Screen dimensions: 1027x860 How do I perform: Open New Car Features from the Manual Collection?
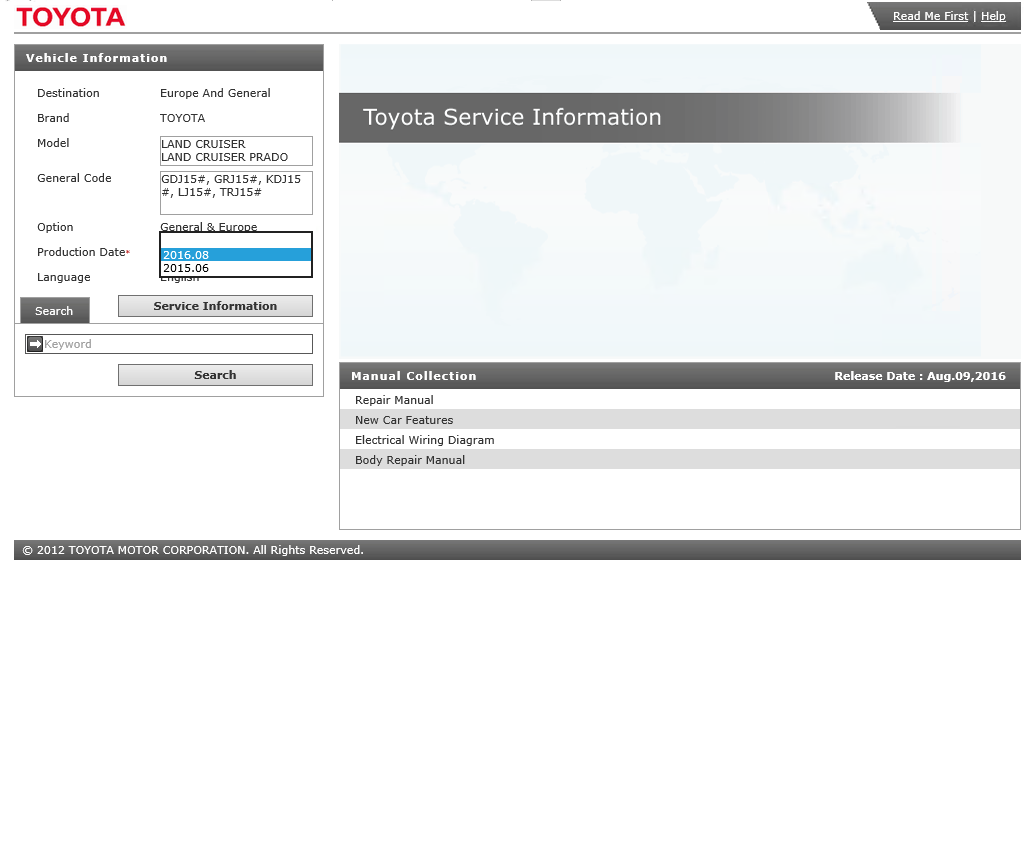[404, 420]
